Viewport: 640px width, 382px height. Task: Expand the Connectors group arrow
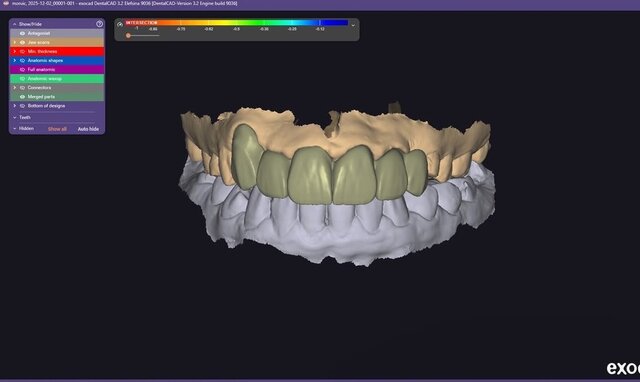(15, 88)
